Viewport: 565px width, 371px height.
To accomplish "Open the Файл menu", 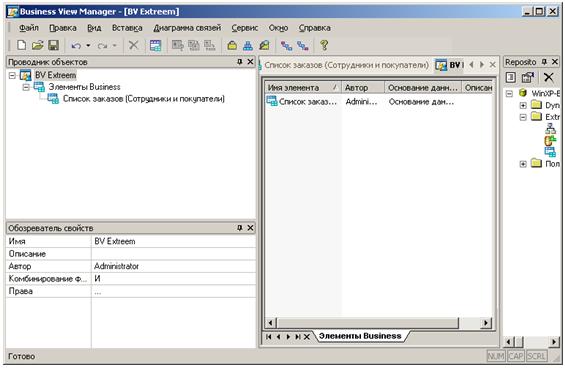I will [x=28, y=28].
